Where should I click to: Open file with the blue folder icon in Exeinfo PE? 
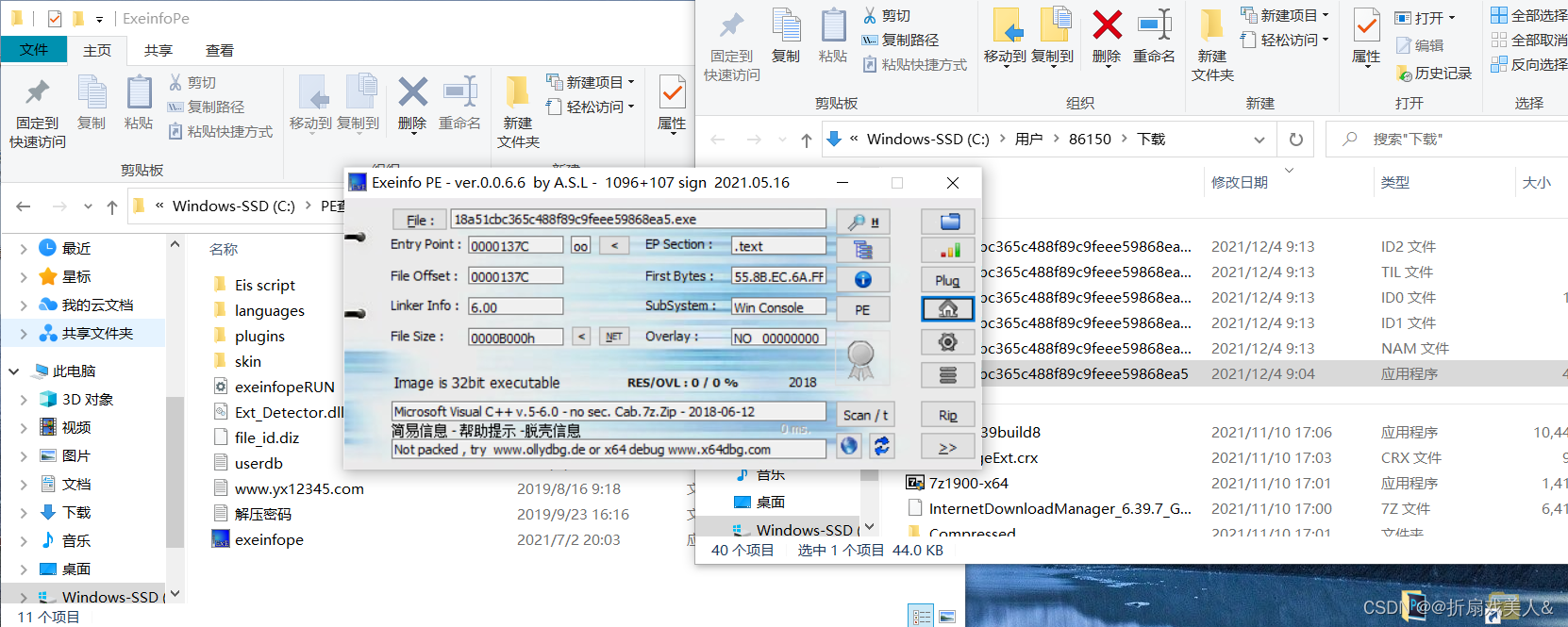[948, 222]
